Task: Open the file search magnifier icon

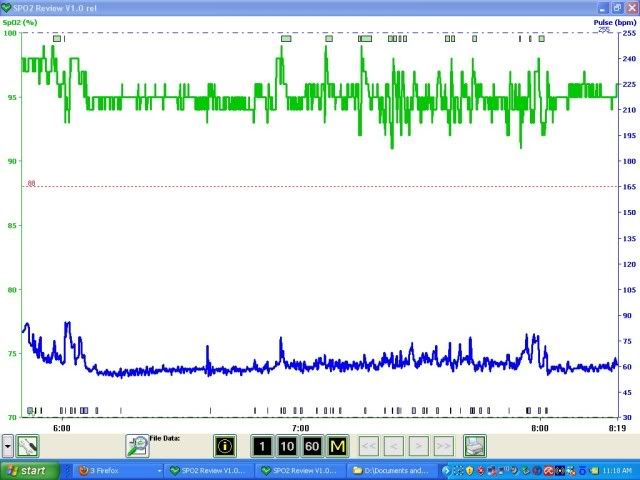Action: point(136,446)
